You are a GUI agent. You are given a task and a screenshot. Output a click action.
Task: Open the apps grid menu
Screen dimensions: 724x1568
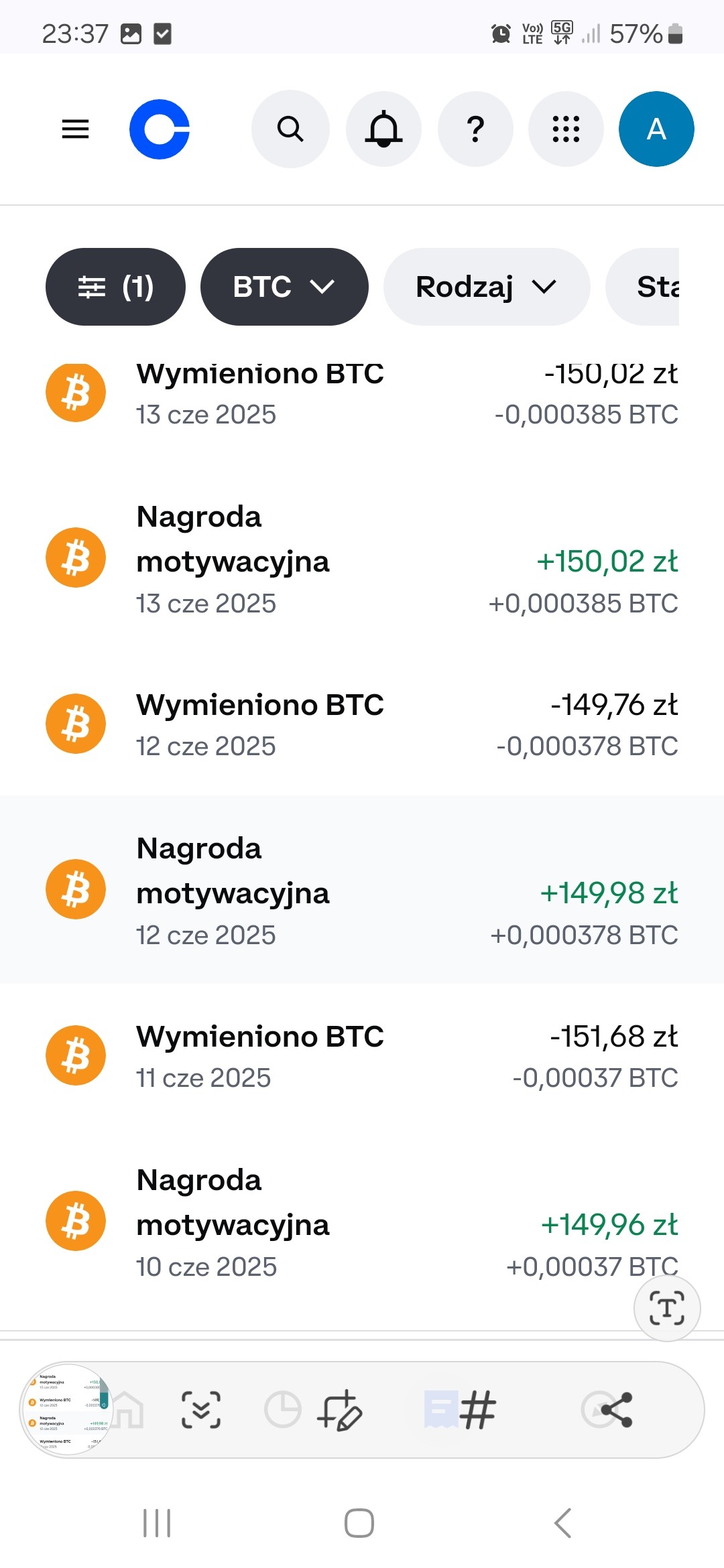tap(566, 129)
